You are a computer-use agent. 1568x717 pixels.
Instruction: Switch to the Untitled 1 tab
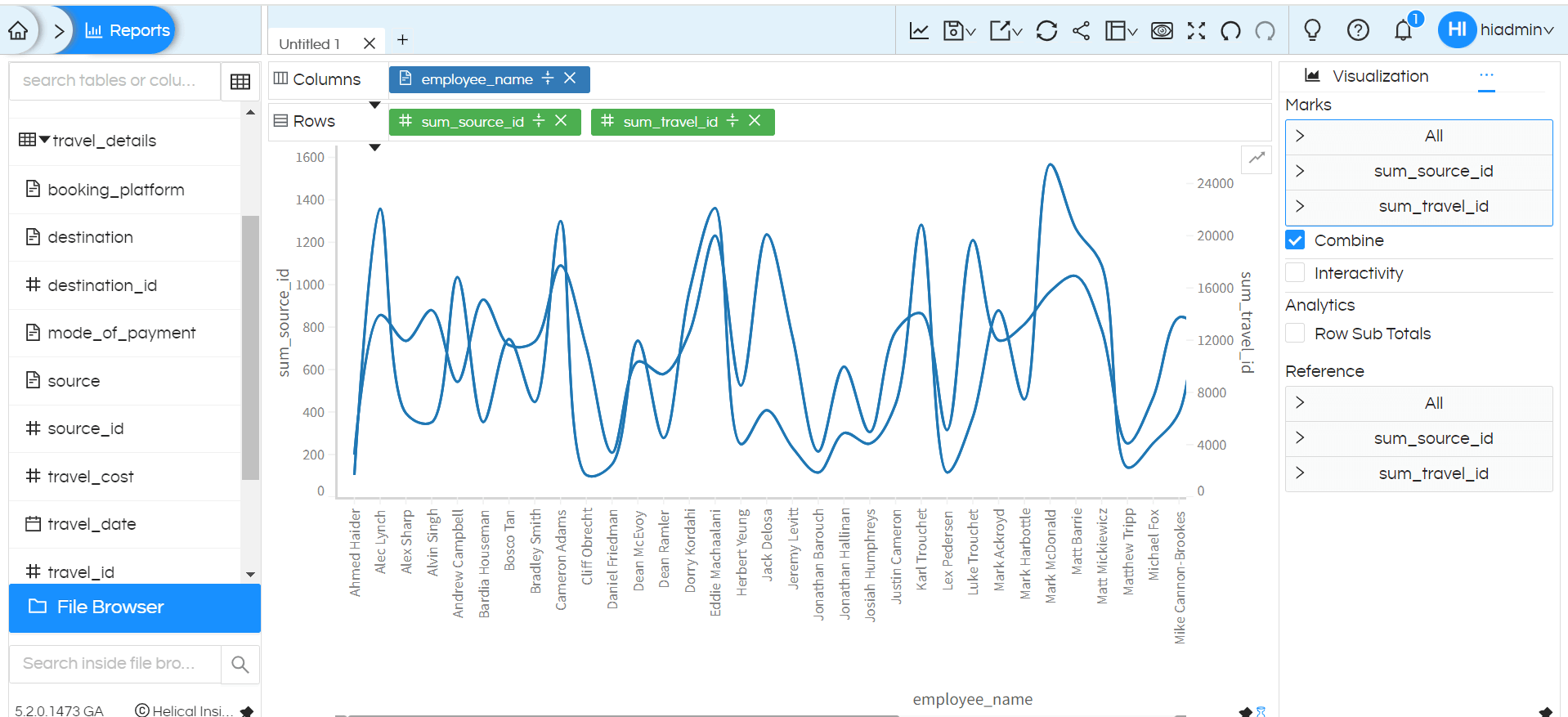click(309, 43)
